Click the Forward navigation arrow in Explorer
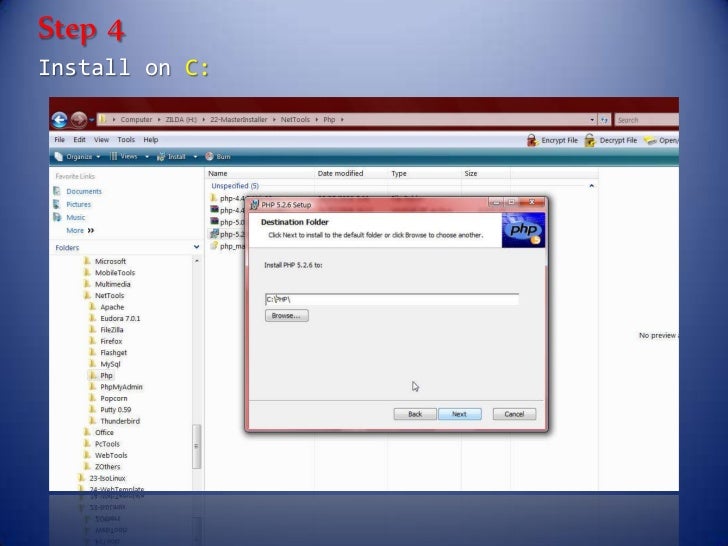Image resolution: width=728 pixels, height=546 pixels. (78, 120)
